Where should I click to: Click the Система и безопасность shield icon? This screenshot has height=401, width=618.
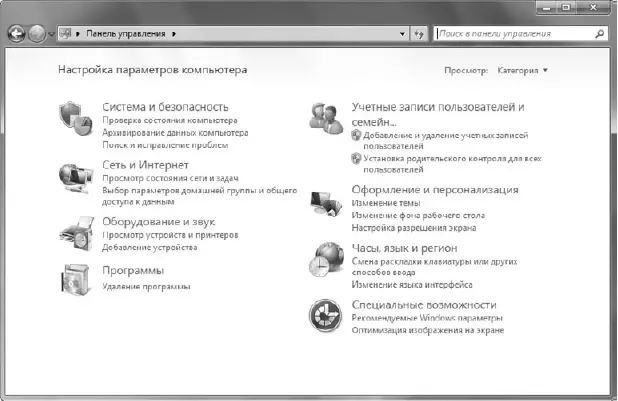click(76, 118)
